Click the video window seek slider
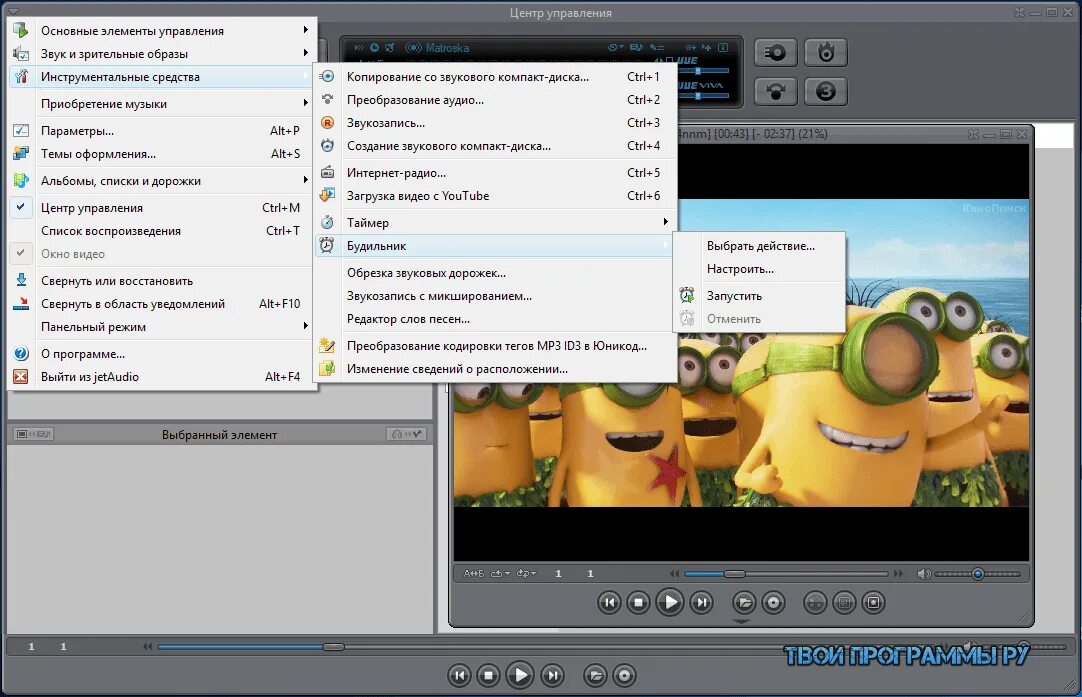Viewport: 1082px width, 697px height. pyautogui.click(x=786, y=573)
